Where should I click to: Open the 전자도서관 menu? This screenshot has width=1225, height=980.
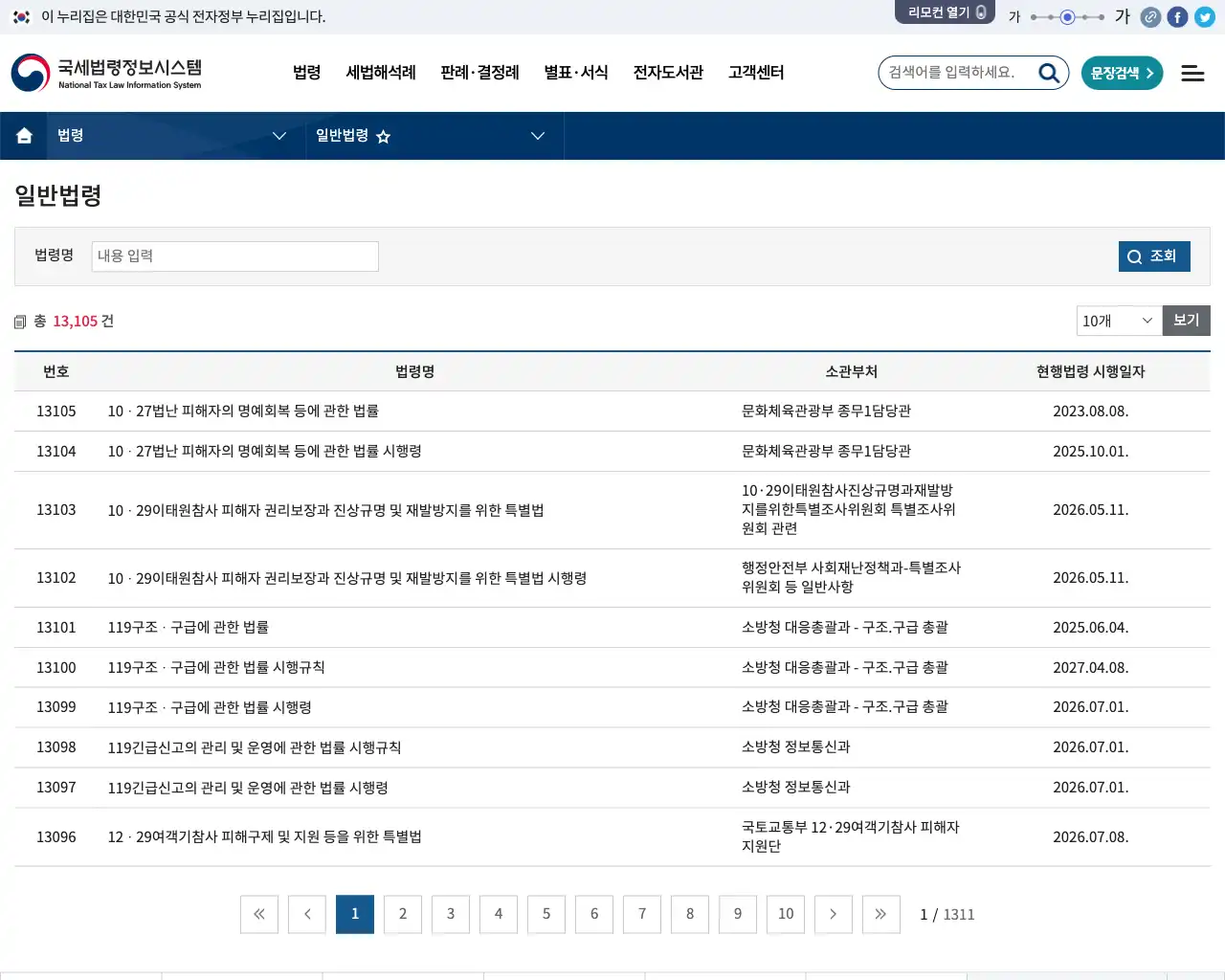coord(668,73)
